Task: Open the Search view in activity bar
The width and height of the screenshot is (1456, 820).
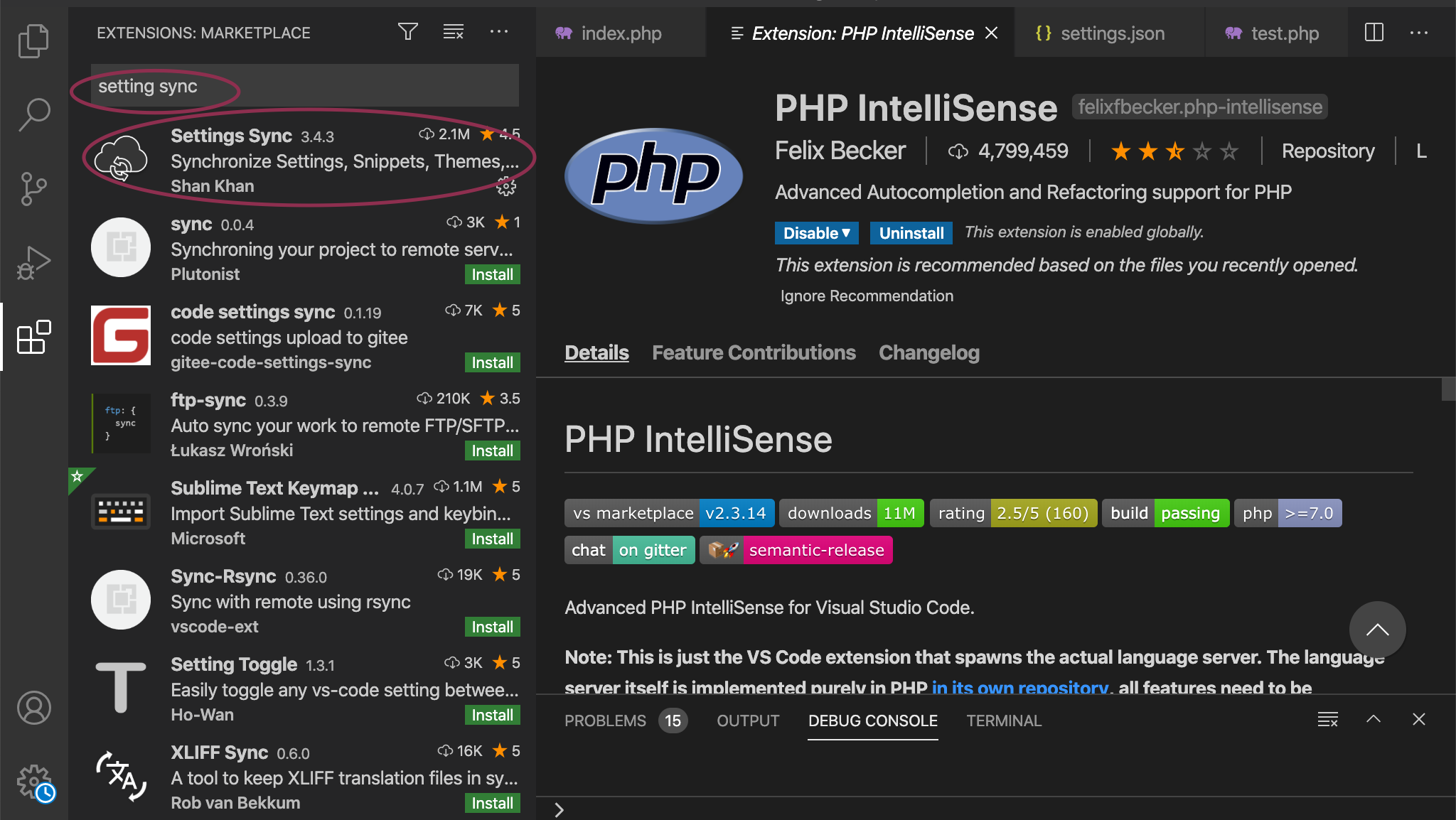Action: tap(33, 114)
